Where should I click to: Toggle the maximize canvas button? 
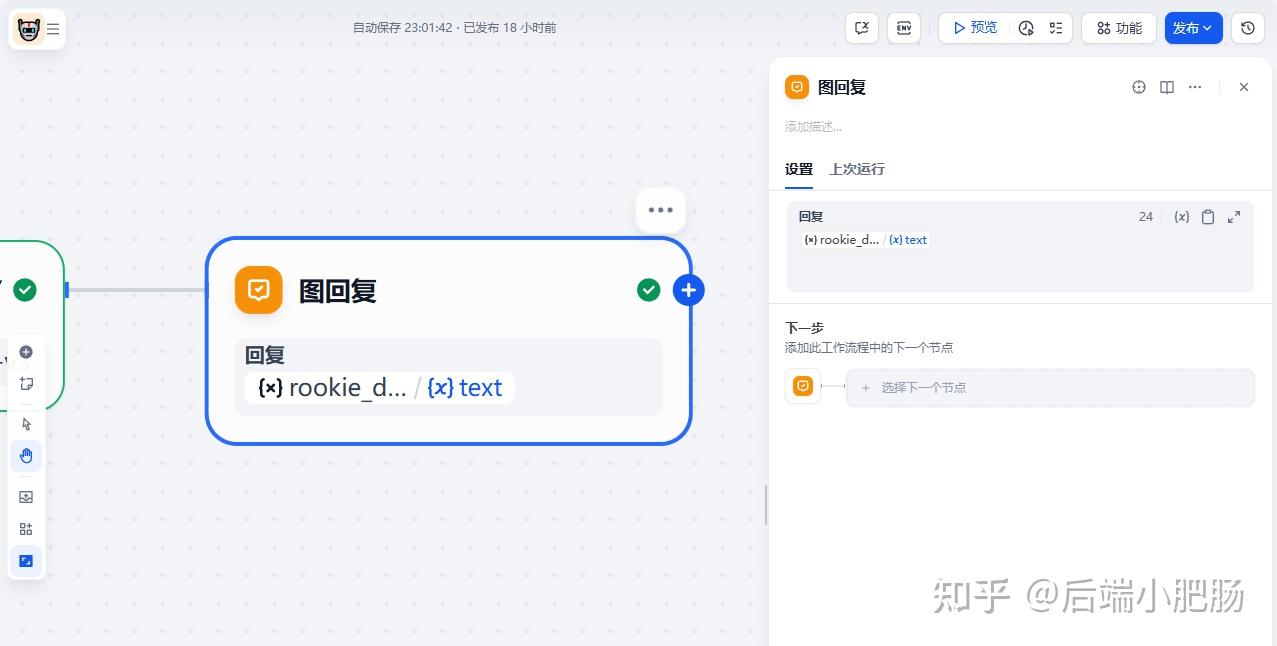tap(26, 561)
